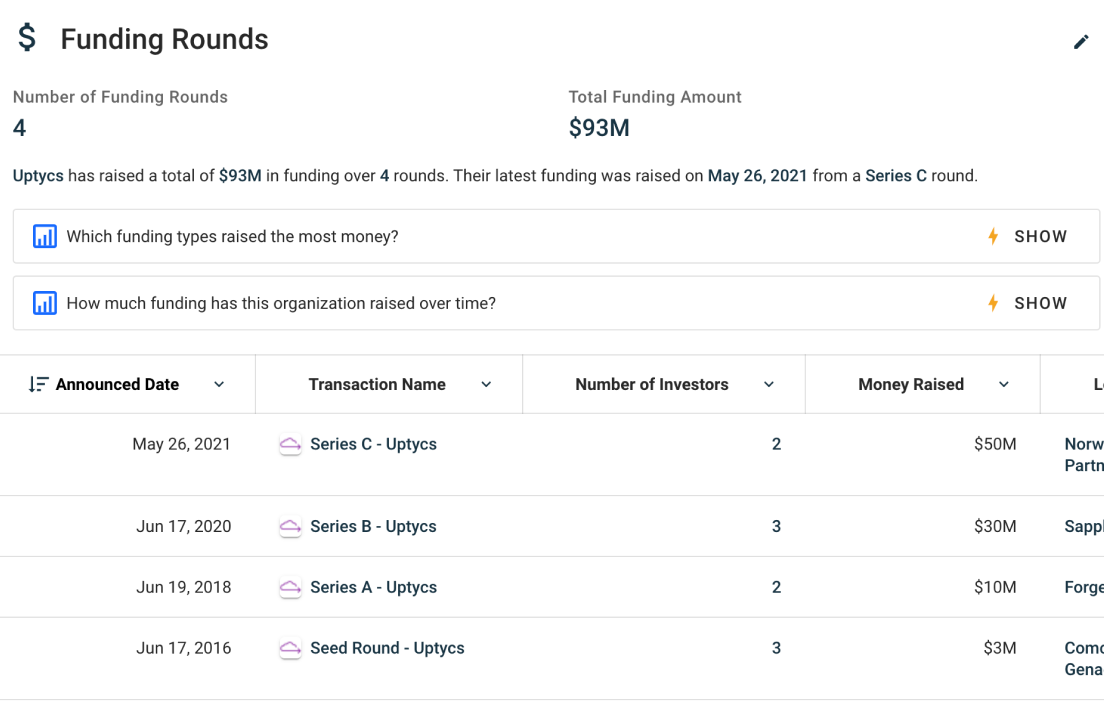Screen dimensions: 1104x720
Task: Click the investor count 2 in Series C row
Action: click(x=777, y=444)
